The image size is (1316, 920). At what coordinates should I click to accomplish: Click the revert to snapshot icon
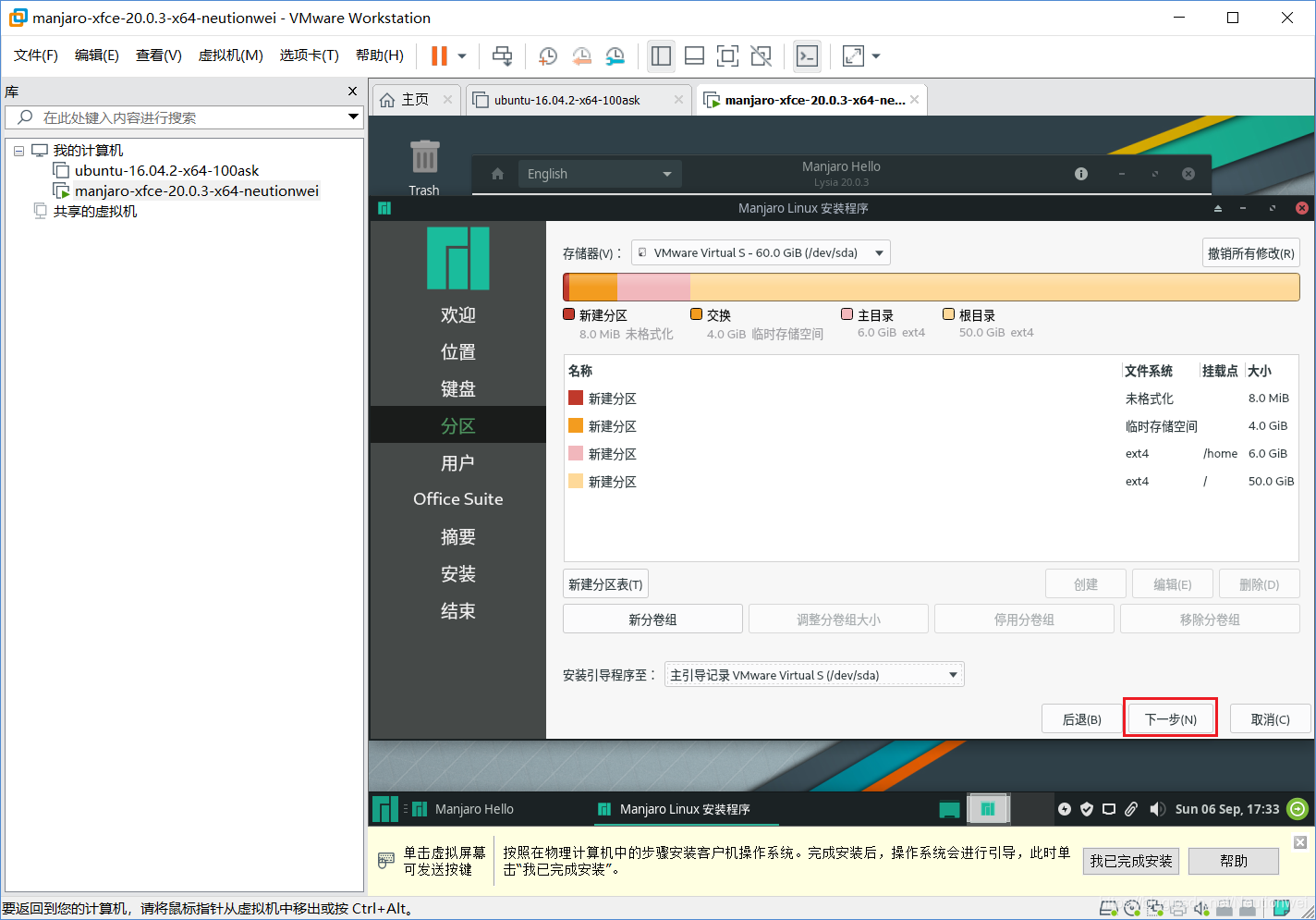(581, 56)
